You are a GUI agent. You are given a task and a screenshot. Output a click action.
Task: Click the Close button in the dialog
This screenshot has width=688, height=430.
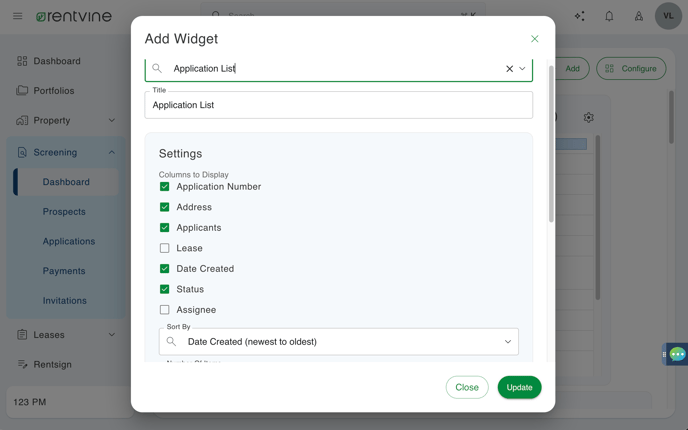[x=467, y=387]
